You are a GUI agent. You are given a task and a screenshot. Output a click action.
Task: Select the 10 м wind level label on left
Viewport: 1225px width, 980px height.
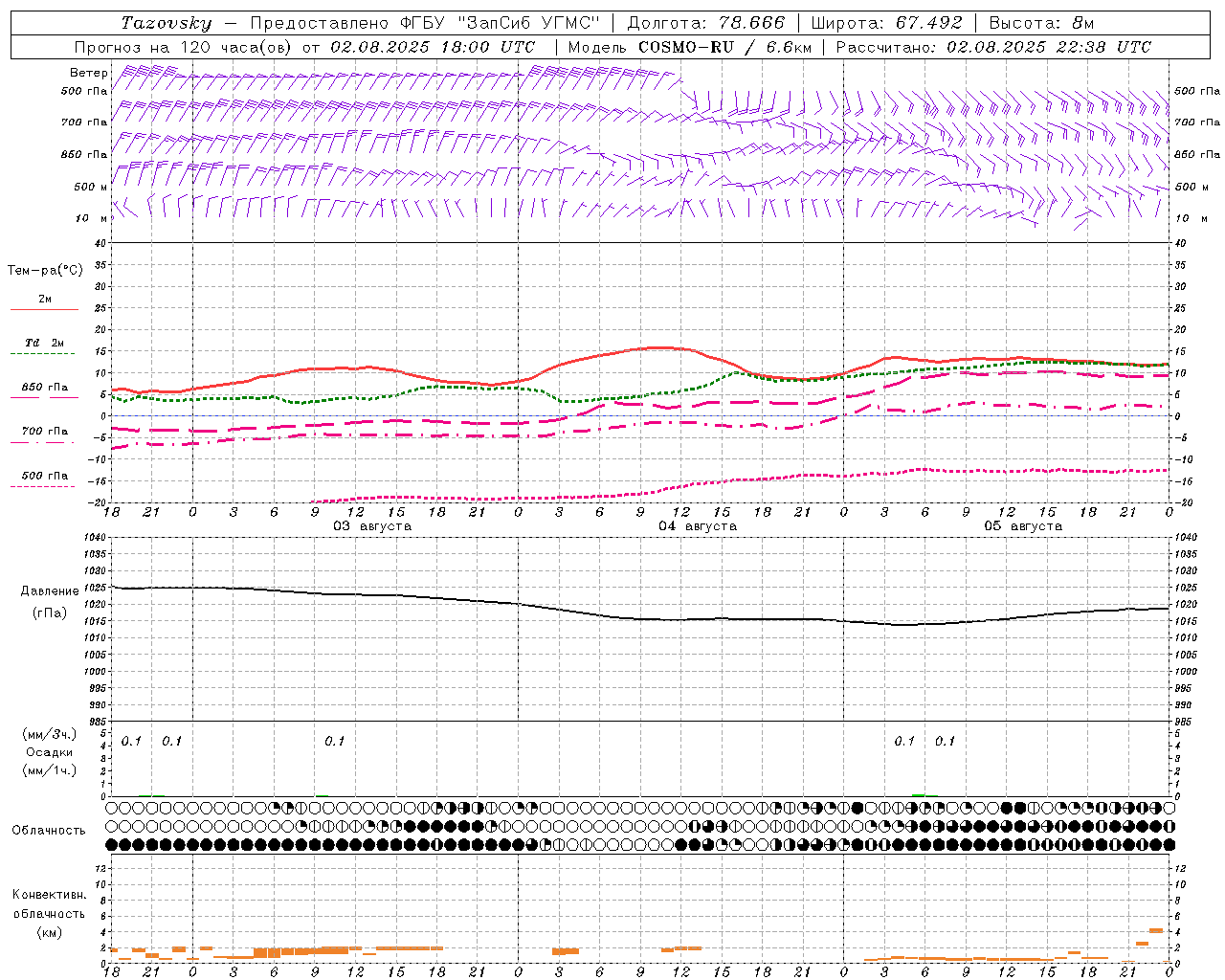click(x=92, y=218)
